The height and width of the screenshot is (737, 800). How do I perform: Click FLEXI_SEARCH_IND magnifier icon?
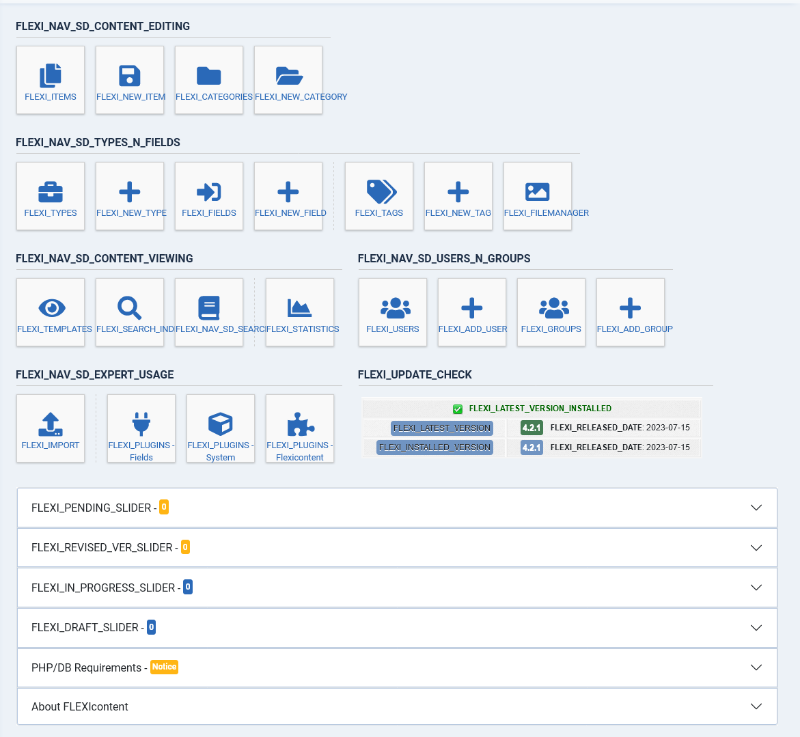pyautogui.click(x=130, y=308)
